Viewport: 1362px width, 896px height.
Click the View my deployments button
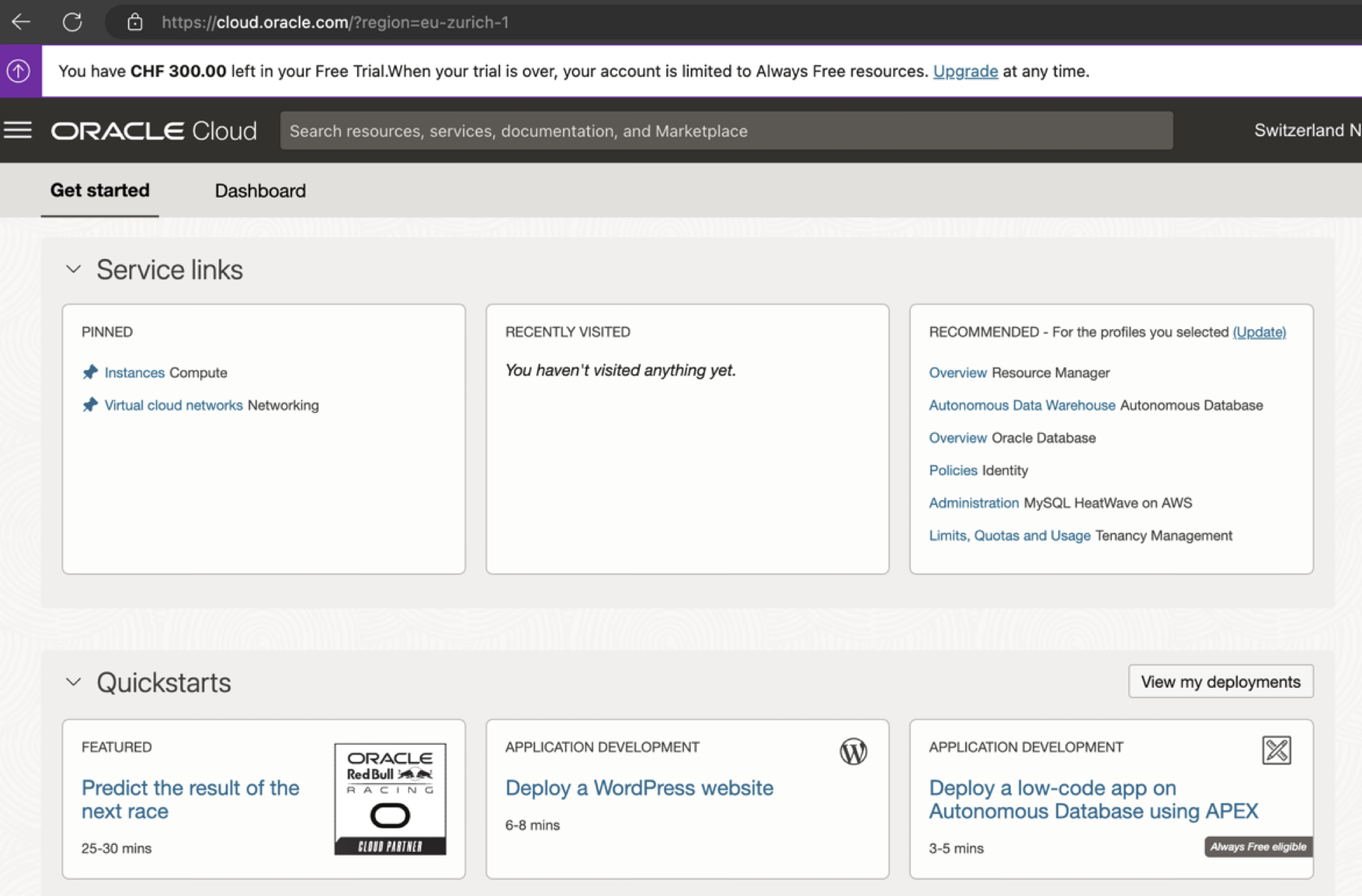(x=1220, y=682)
